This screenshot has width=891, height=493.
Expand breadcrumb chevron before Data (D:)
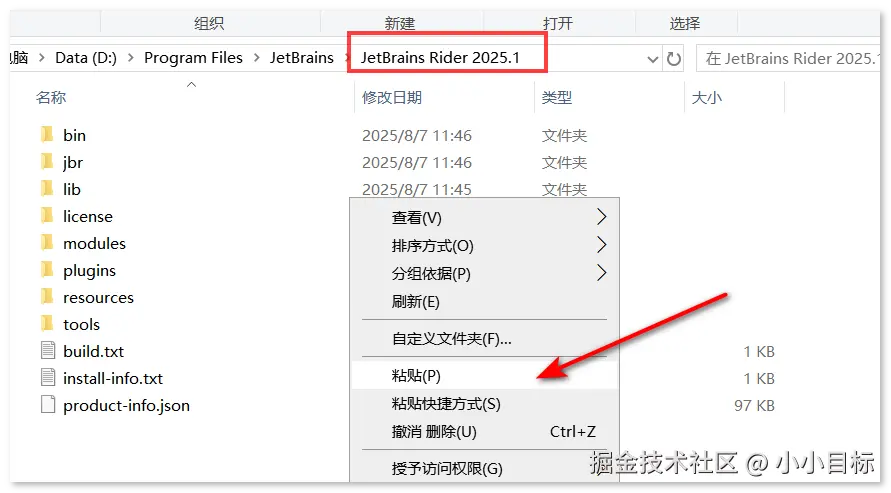pyautogui.click(x=42, y=58)
